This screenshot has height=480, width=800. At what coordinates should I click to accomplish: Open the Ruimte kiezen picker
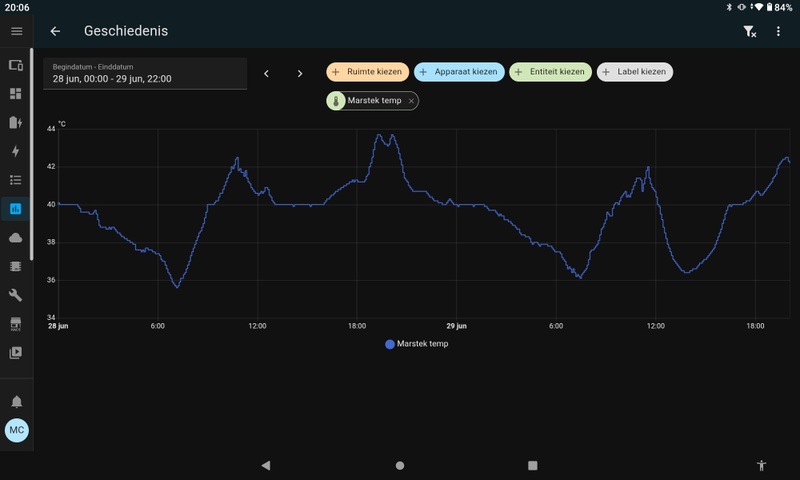point(367,72)
